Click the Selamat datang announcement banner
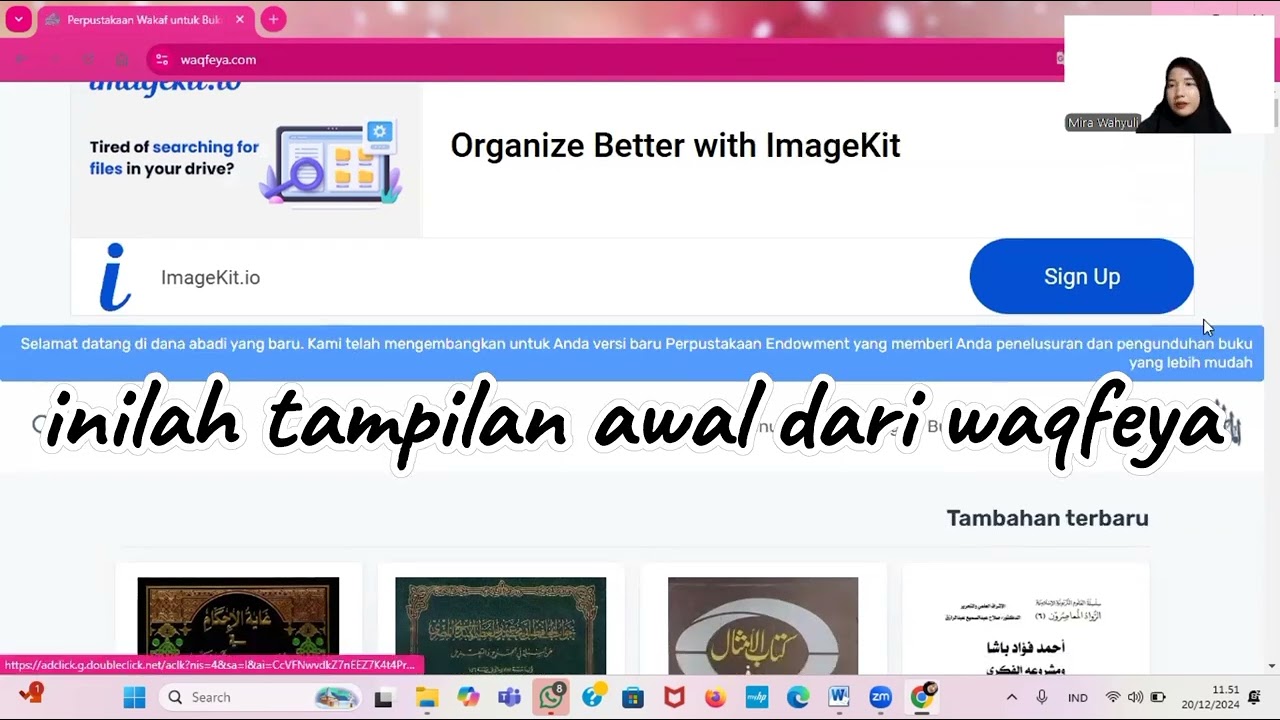Image resolution: width=1280 pixels, height=720 pixels. pos(632,353)
